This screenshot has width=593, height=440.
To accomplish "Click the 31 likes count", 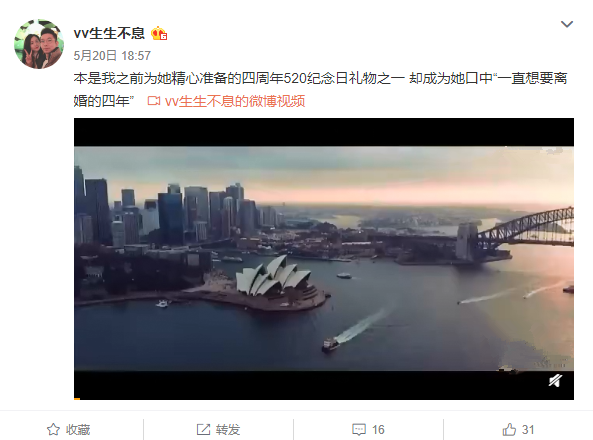I will [x=528, y=430].
